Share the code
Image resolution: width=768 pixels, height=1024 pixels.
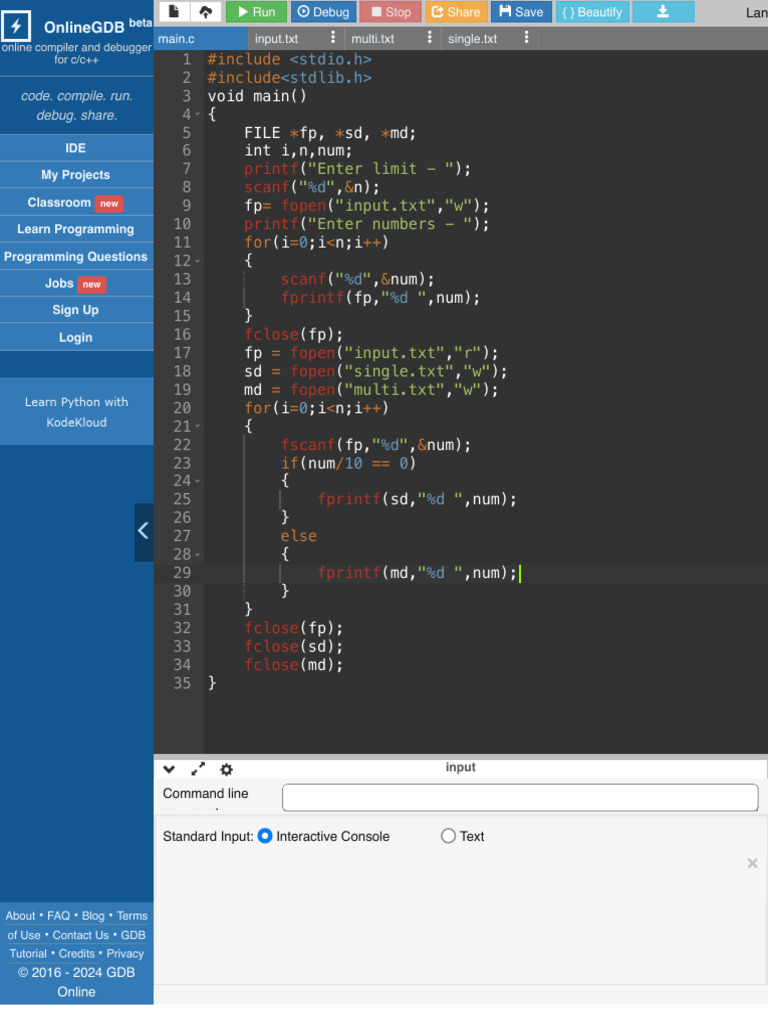[456, 12]
